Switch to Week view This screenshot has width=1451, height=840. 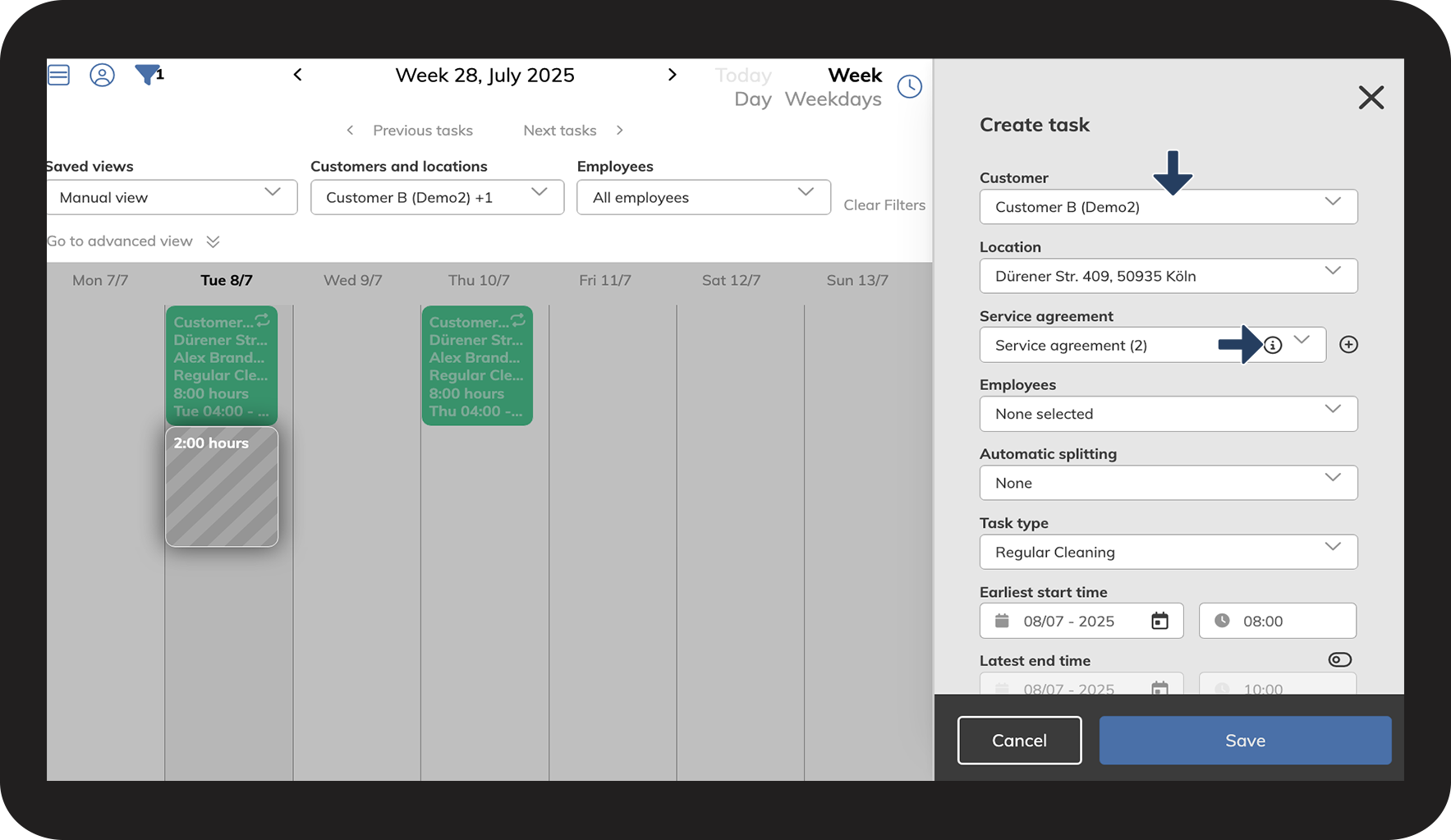(x=855, y=76)
